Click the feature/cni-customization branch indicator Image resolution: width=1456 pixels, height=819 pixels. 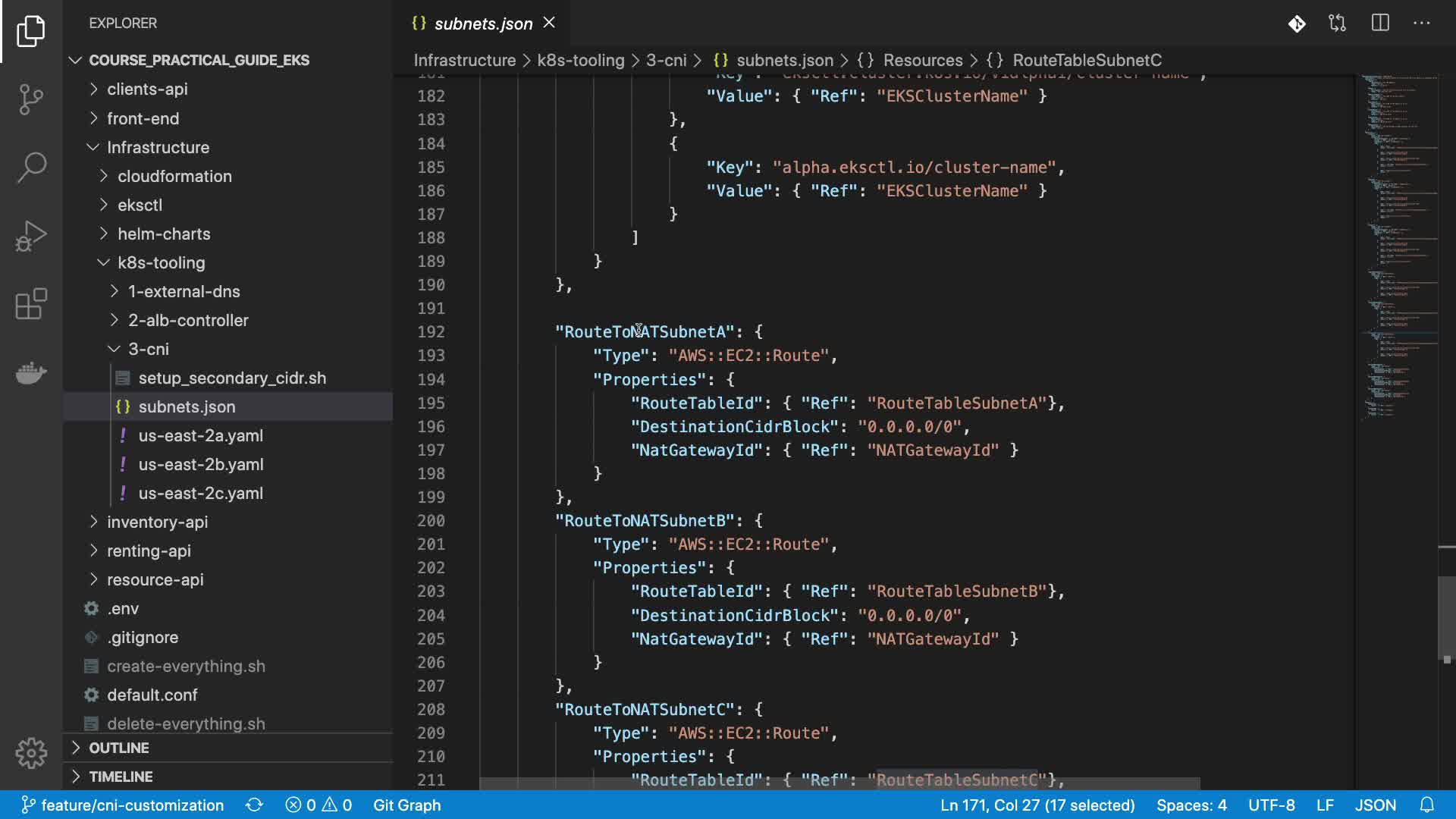pyautogui.click(x=123, y=805)
